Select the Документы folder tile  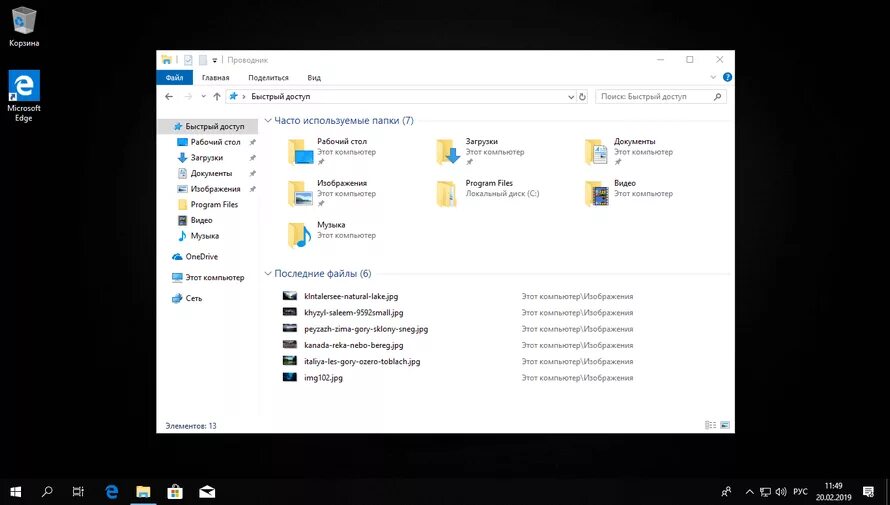click(630, 152)
